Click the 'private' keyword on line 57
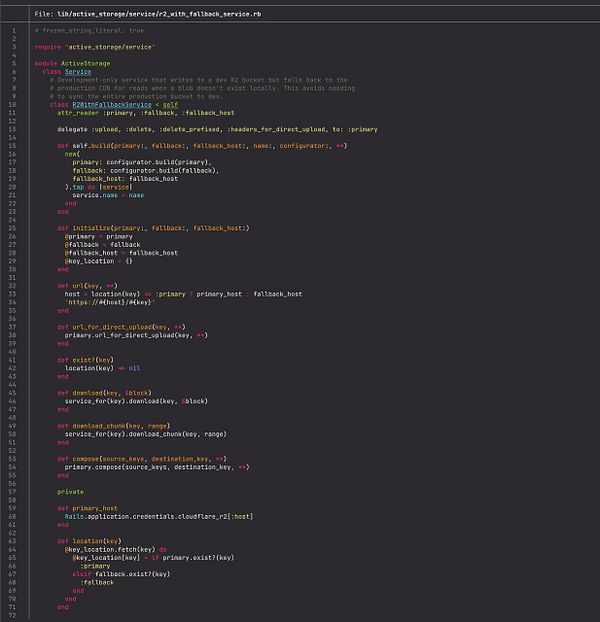The height and width of the screenshot is (622, 600). pyautogui.click(x=70, y=492)
